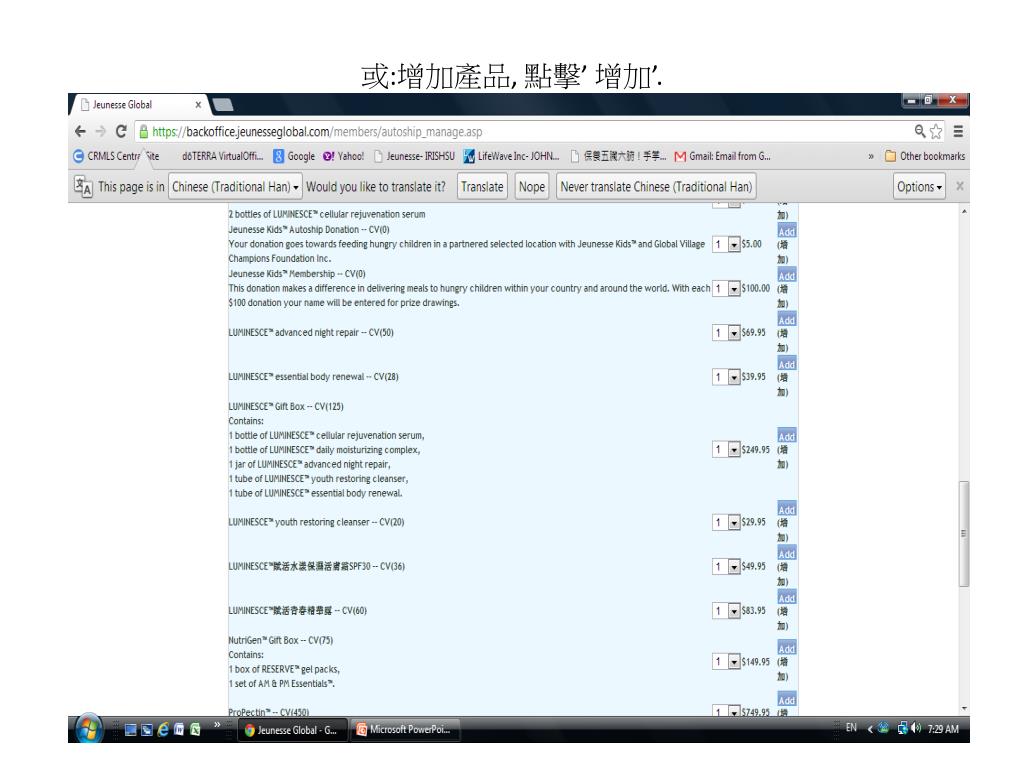Launch Internet Explorer from quick launch
Viewport: 1024px width, 768px height.
click(x=163, y=730)
